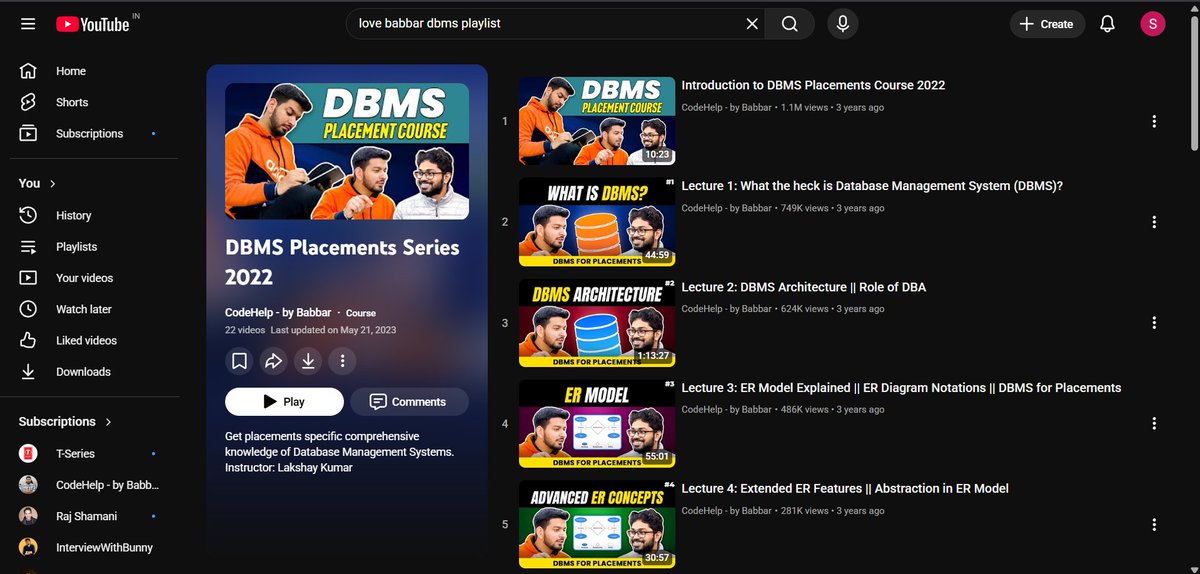Click playlist title DBMS Placements Series 2022

342,262
